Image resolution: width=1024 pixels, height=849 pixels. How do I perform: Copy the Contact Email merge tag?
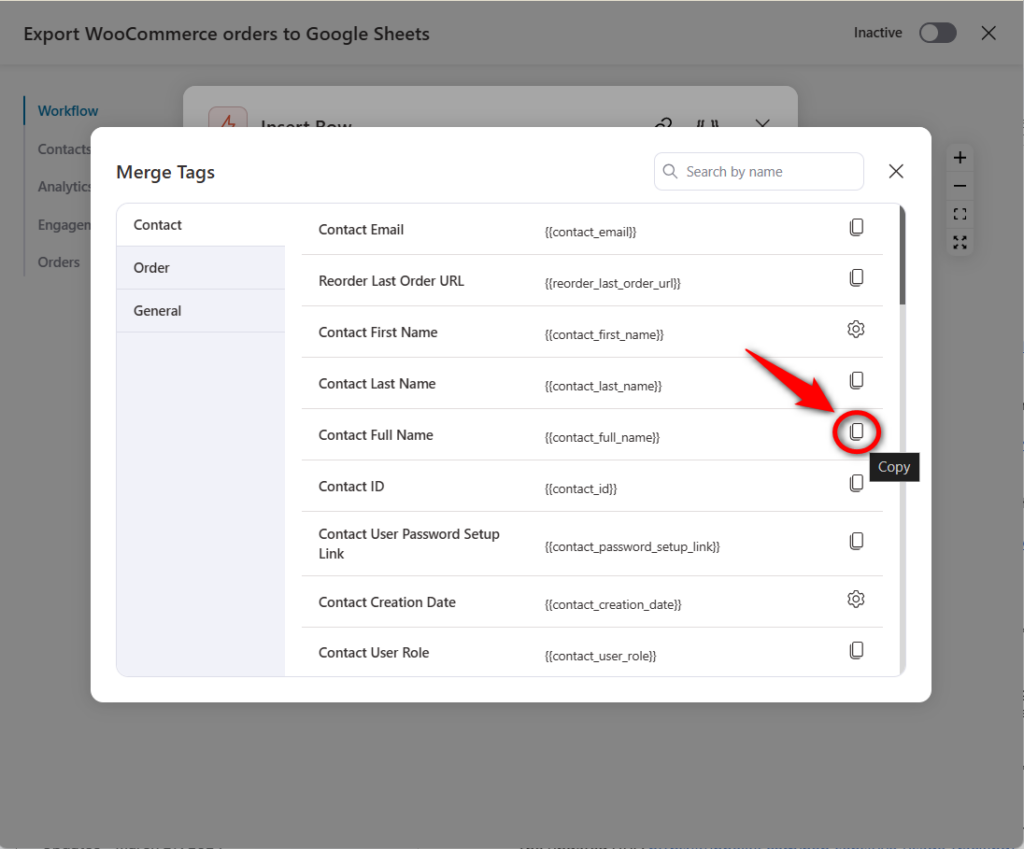tap(856, 227)
